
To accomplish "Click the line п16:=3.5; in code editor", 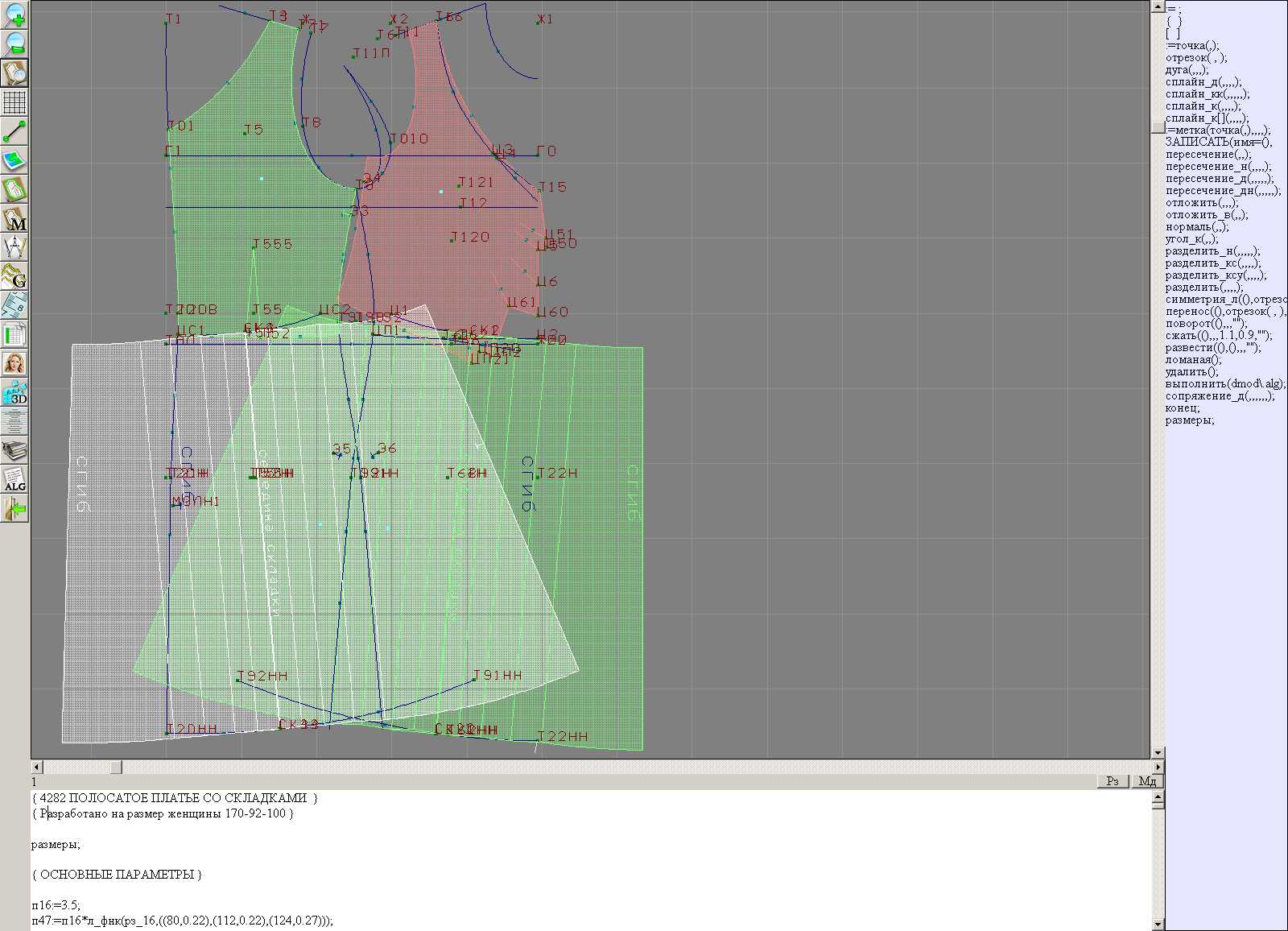I will click(56, 905).
